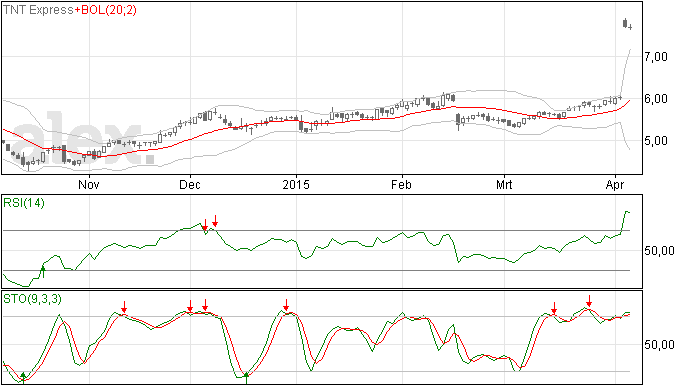Click the 50,00 label on RSI panel
The width and height of the screenshot is (690, 387).
click(x=659, y=251)
